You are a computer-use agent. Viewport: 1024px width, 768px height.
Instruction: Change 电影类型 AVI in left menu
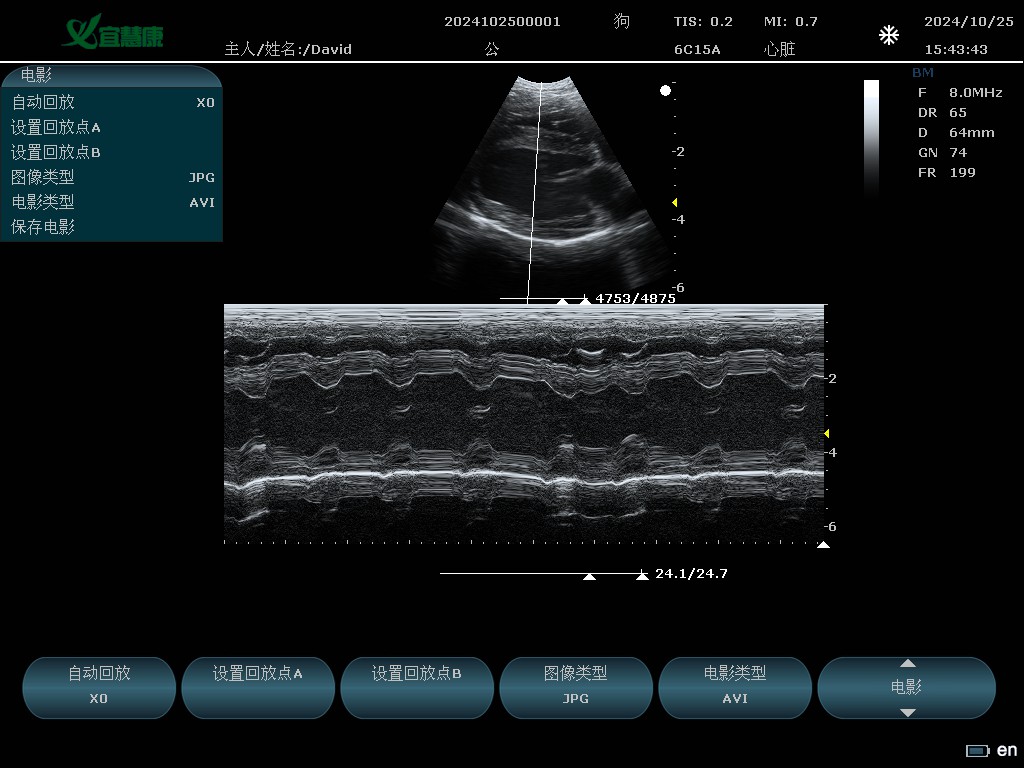pyautogui.click(x=112, y=202)
